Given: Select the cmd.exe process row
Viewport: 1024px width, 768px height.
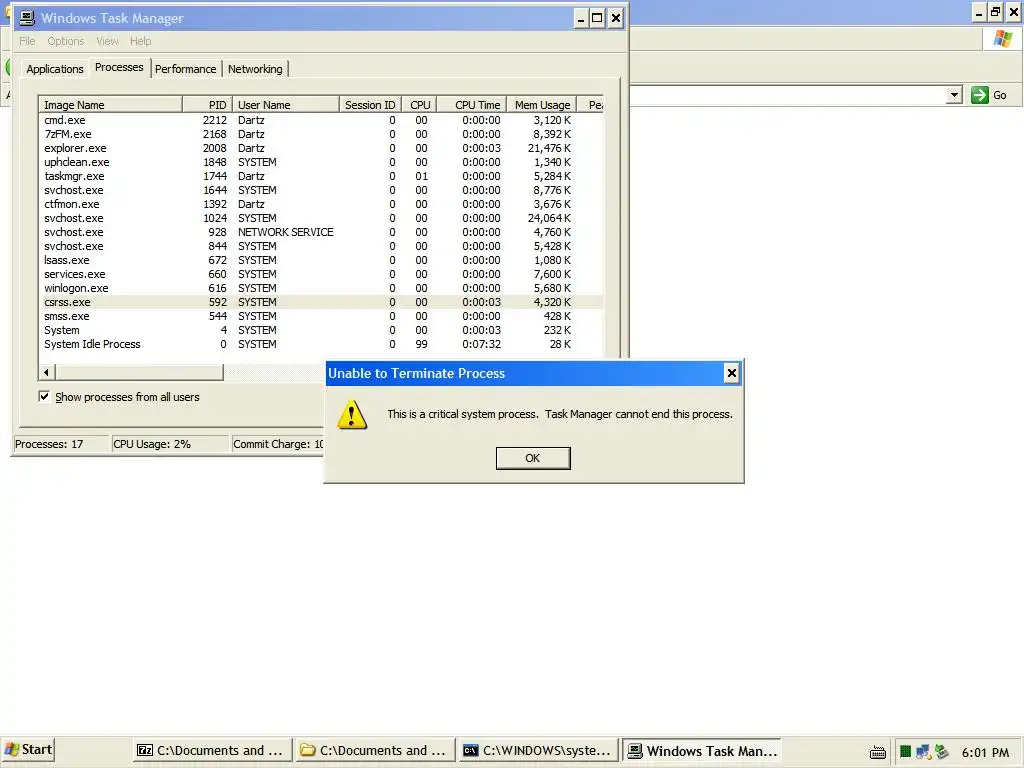Looking at the screenshot, I should [321, 120].
